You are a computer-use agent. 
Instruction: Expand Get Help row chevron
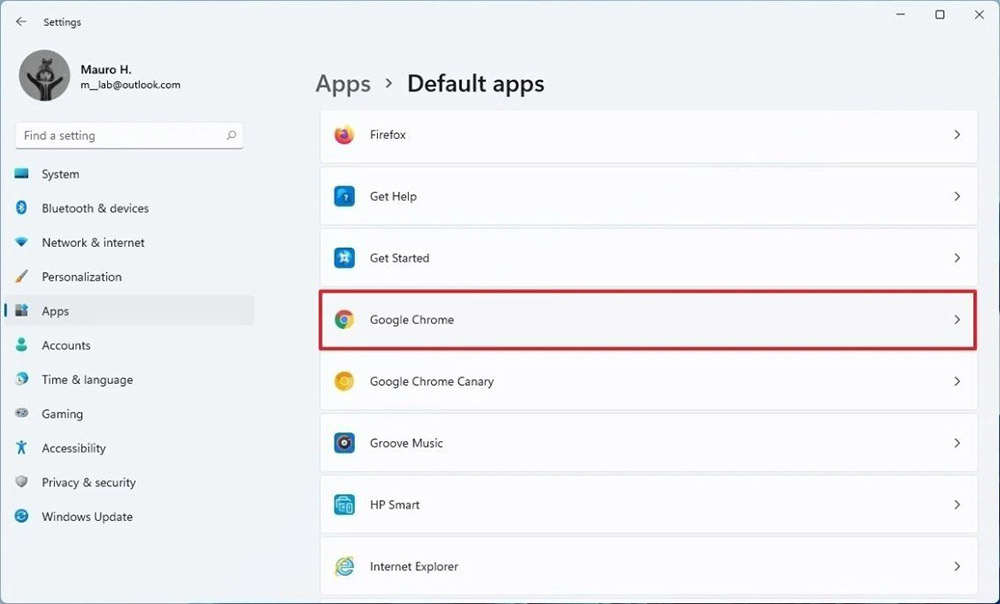tap(957, 196)
